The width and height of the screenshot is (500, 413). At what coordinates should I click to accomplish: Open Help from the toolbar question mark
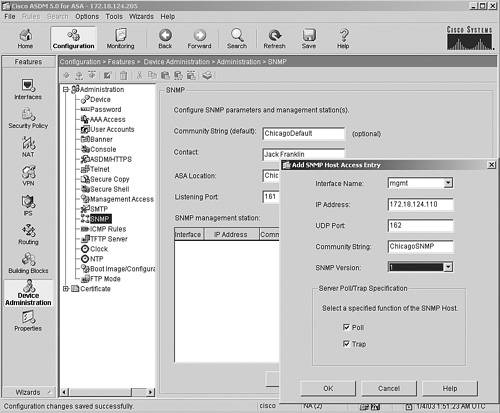pyautogui.click(x=343, y=38)
